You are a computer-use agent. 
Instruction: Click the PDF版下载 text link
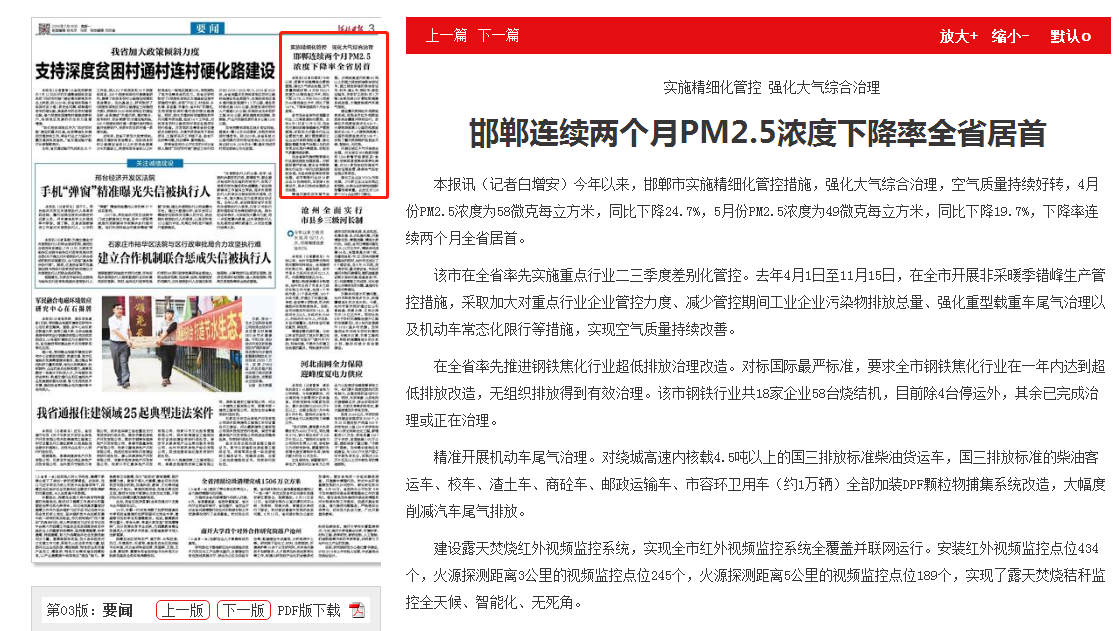point(308,610)
